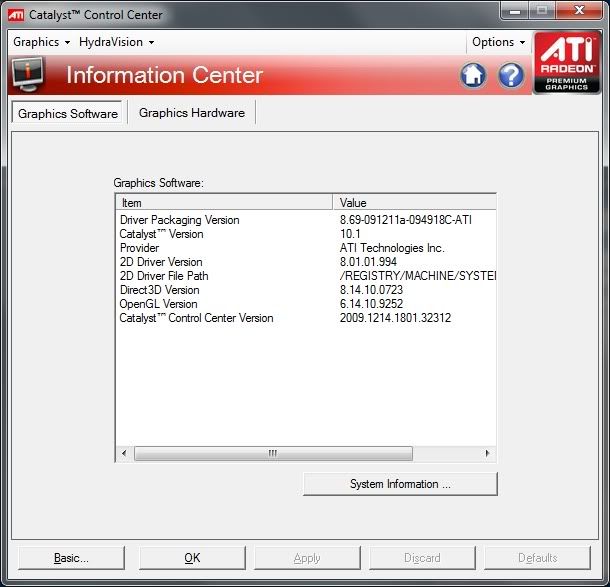
Task: Click the ATI icon in the title bar
Action: [16, 15]
